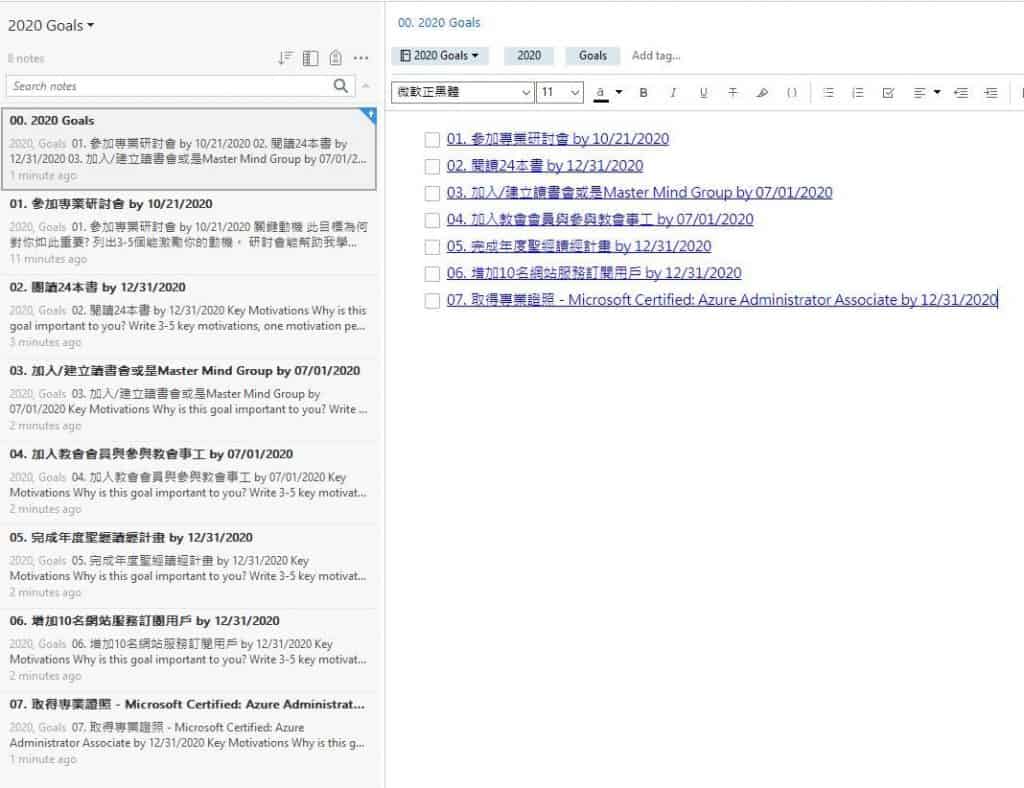1024x788 pixels.
Task: Check off goal 07 Azure Administrator Associate
Action: point(432,301)
